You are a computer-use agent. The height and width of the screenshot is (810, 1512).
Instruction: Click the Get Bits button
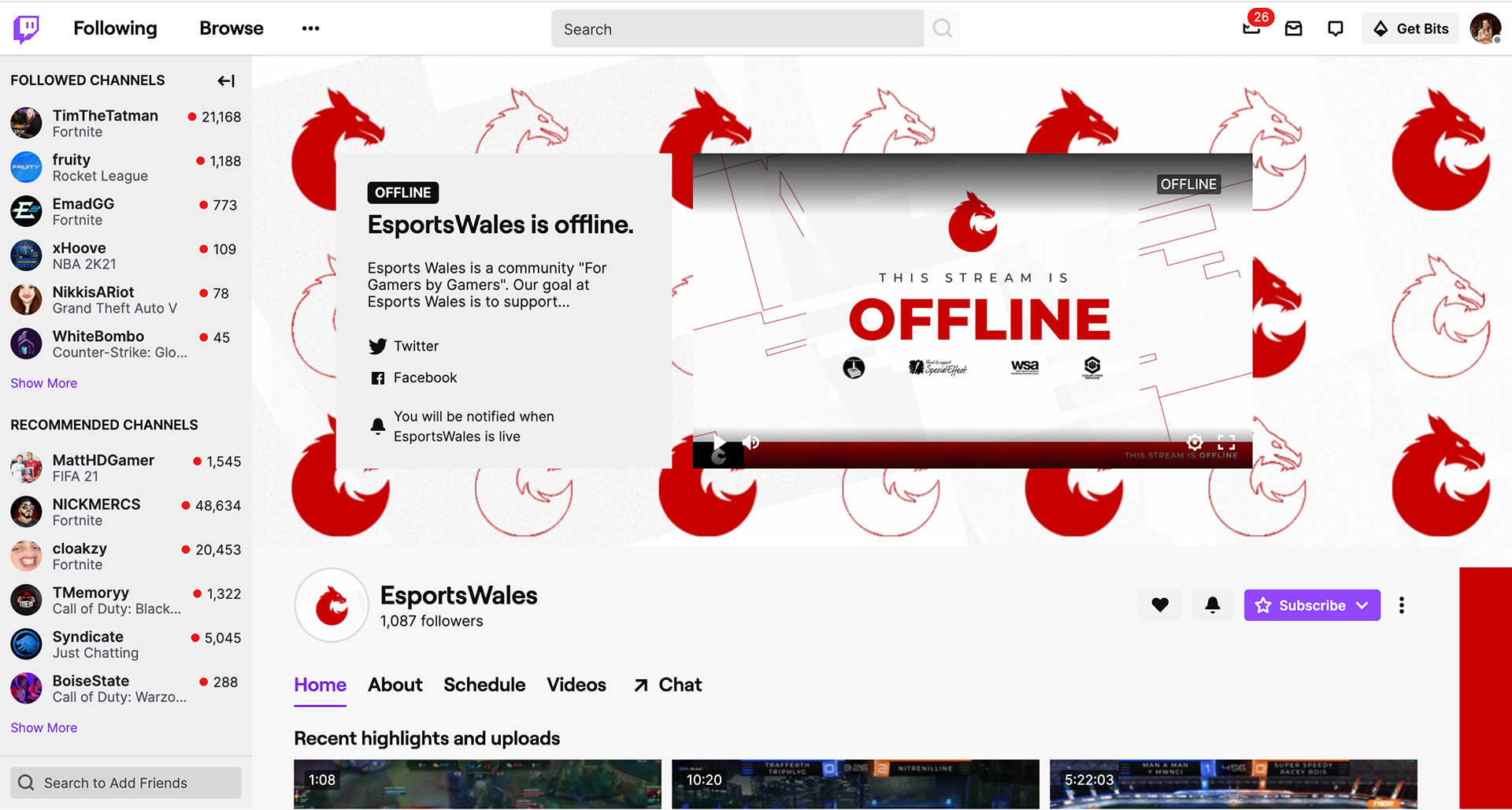(x=1411, y=29)
